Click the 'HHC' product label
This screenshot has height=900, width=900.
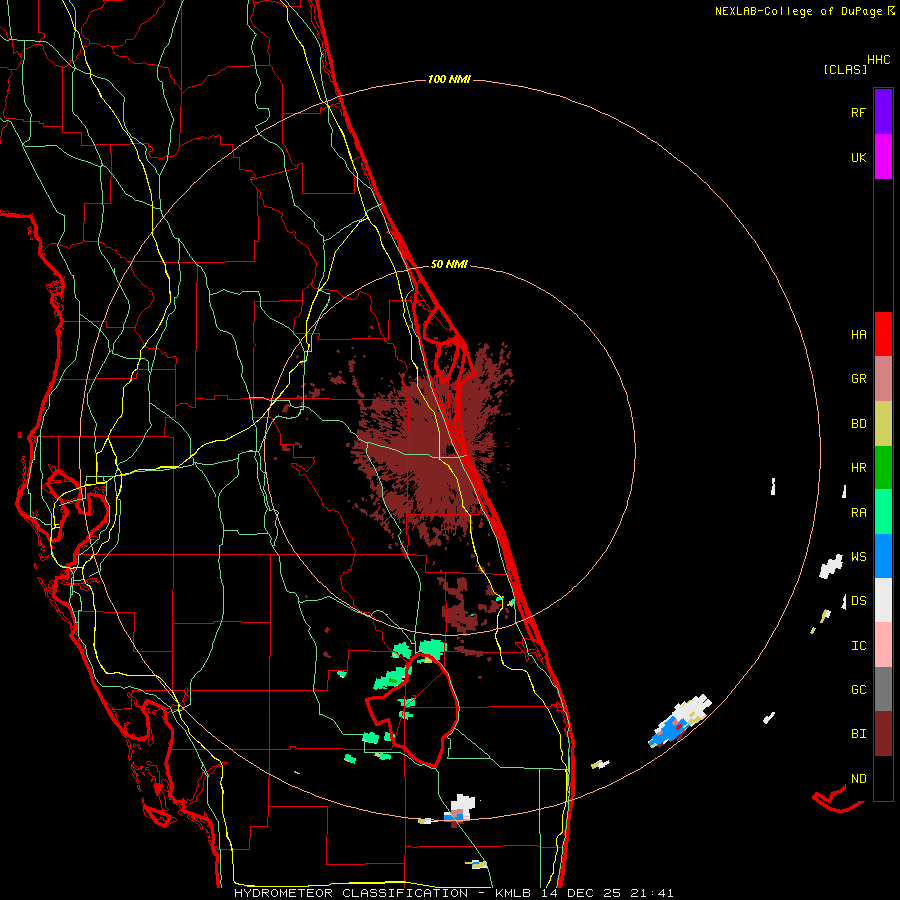tap(878, 60)
